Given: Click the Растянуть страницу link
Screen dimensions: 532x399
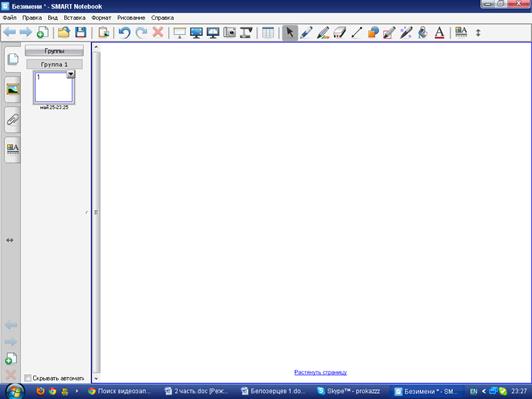Looking at the screenshot, I should pyautogui.click(x=320, y=372).
